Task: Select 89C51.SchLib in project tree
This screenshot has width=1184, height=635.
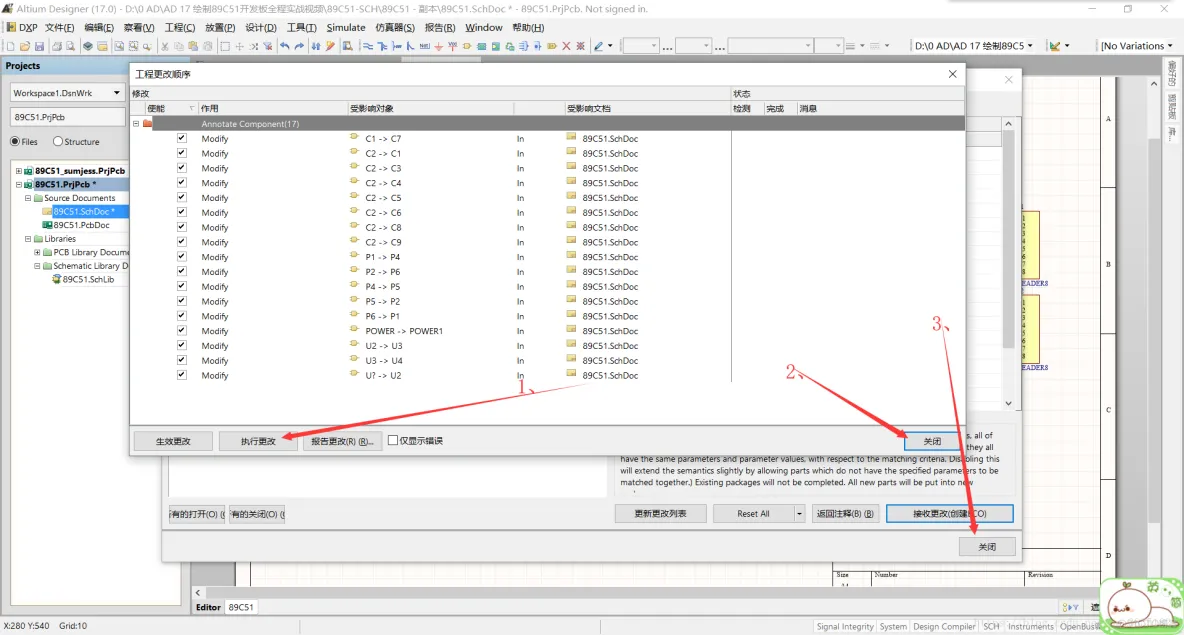Action: tap(88, 279)
